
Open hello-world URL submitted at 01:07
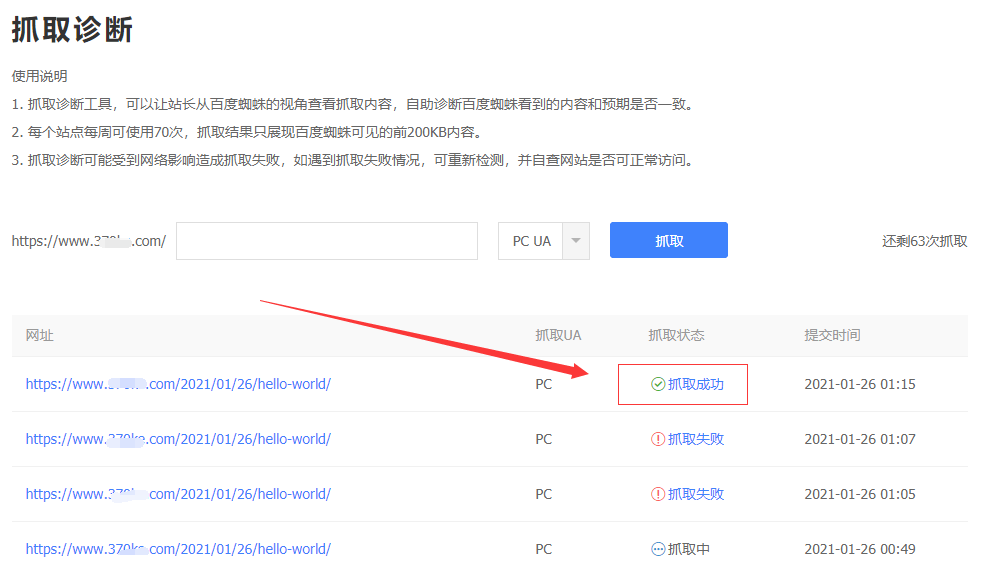(178, 439)
